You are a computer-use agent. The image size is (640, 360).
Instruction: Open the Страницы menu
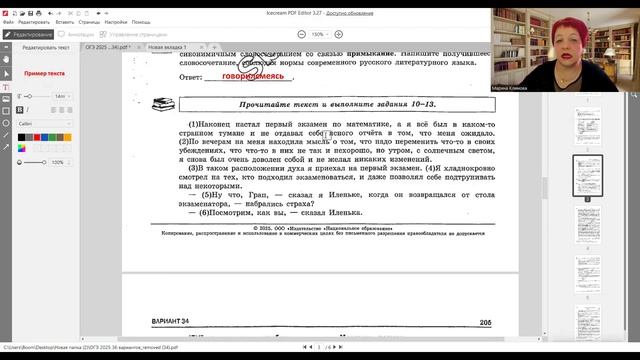[x=89, y=22]
